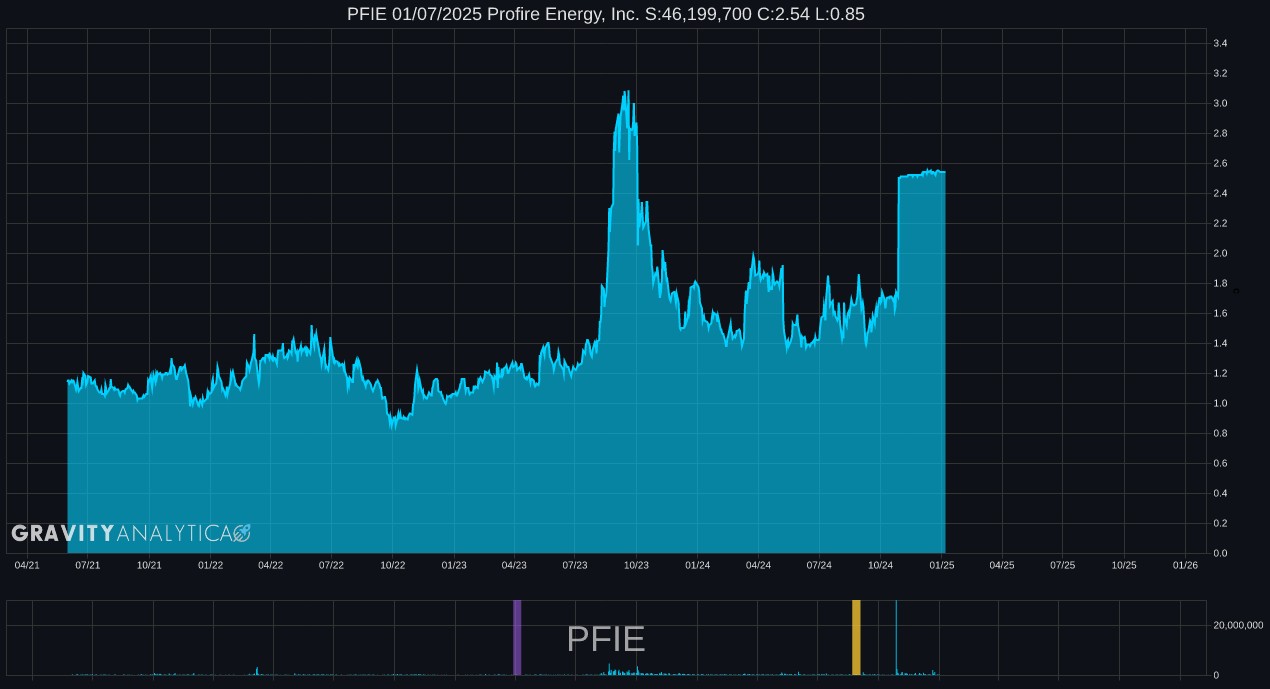The image size is (1270, 689).
Task: Click the 04/22 date label
Action: 270,565
